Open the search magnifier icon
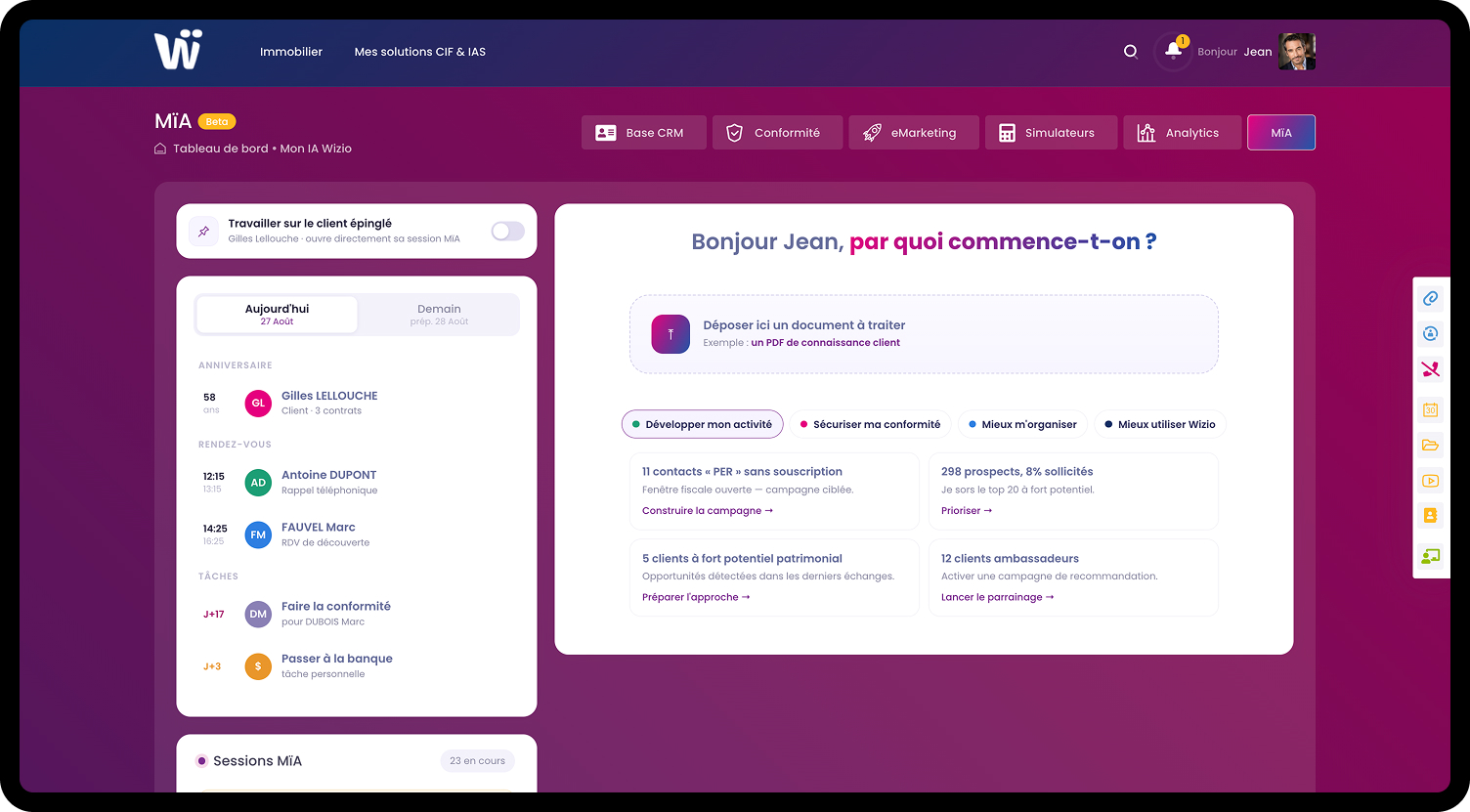The width and height of the screenshot is (1470, 812). (1131, 52)
